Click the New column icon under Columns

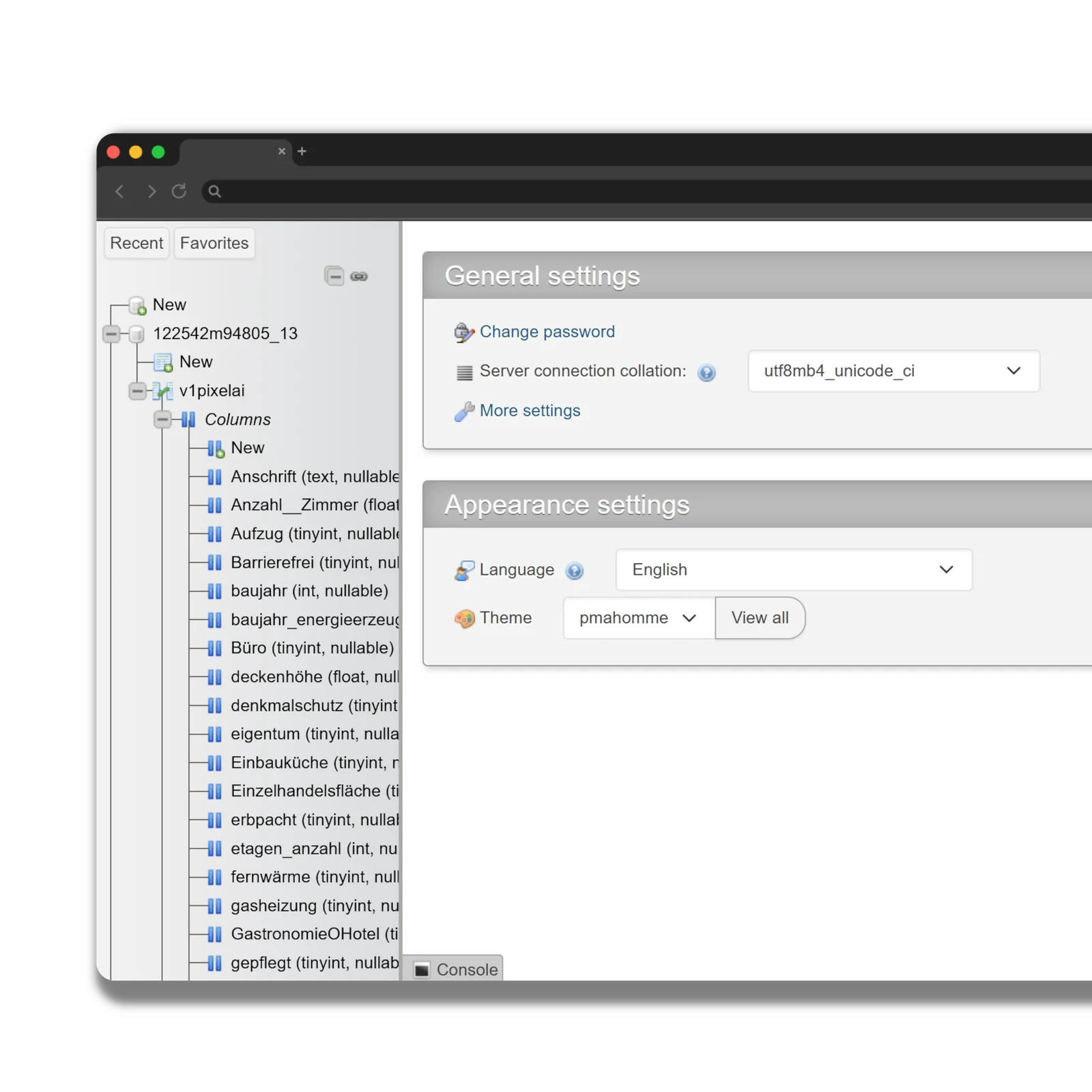216,448
